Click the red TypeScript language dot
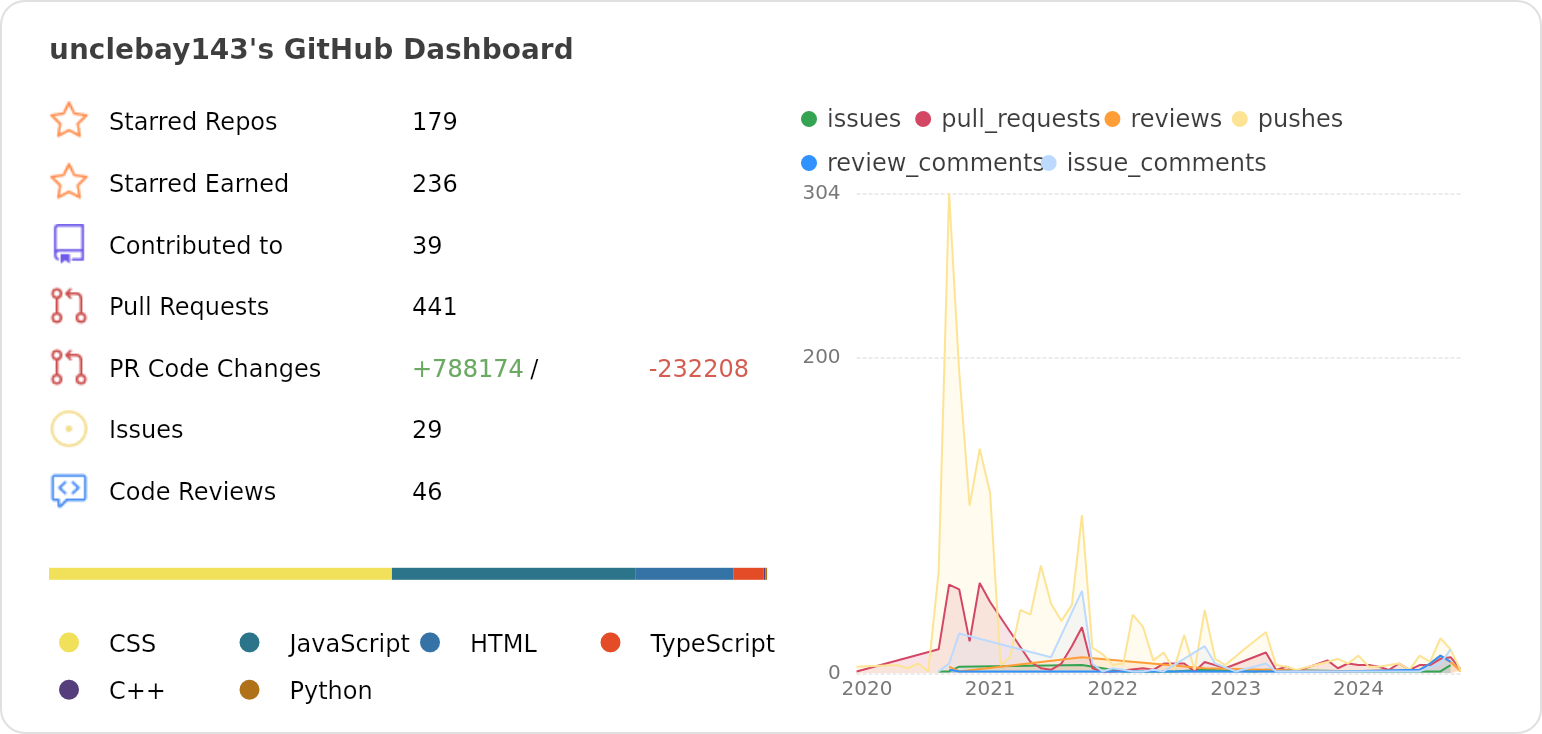Image resolution: width=1542 pixels, height=734 pixels. [611, 642]
